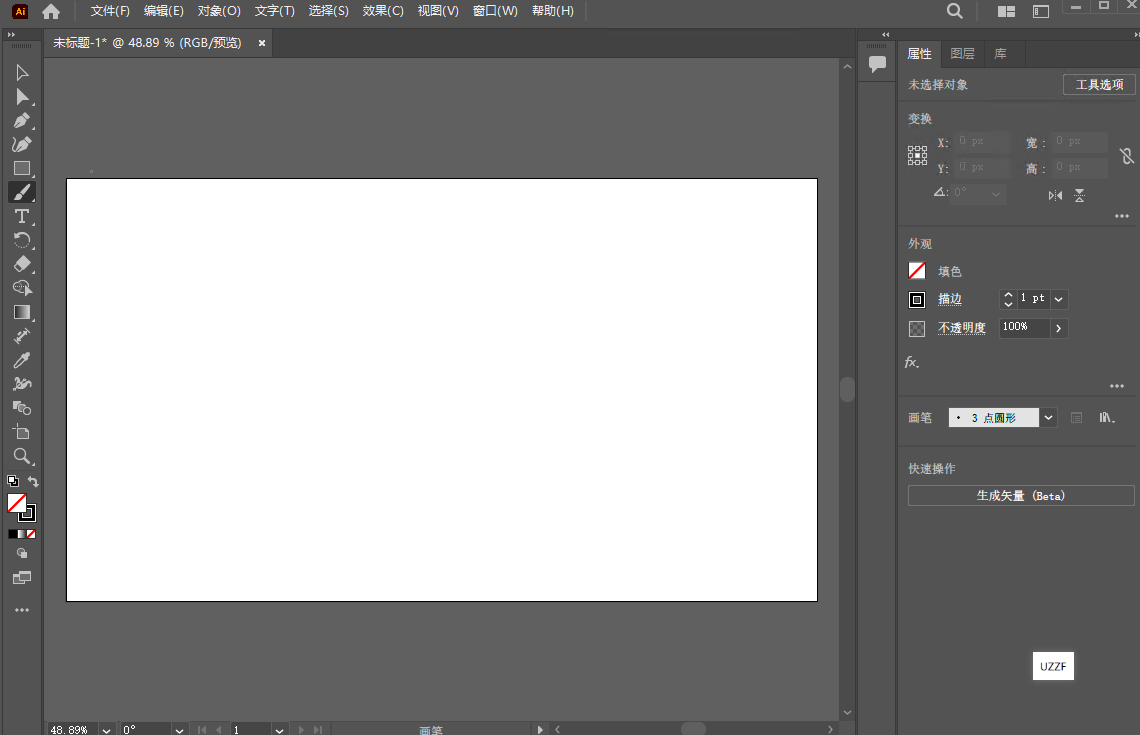
Task: Open the 不透明度 panel link
Action: (x=961, y=328)
